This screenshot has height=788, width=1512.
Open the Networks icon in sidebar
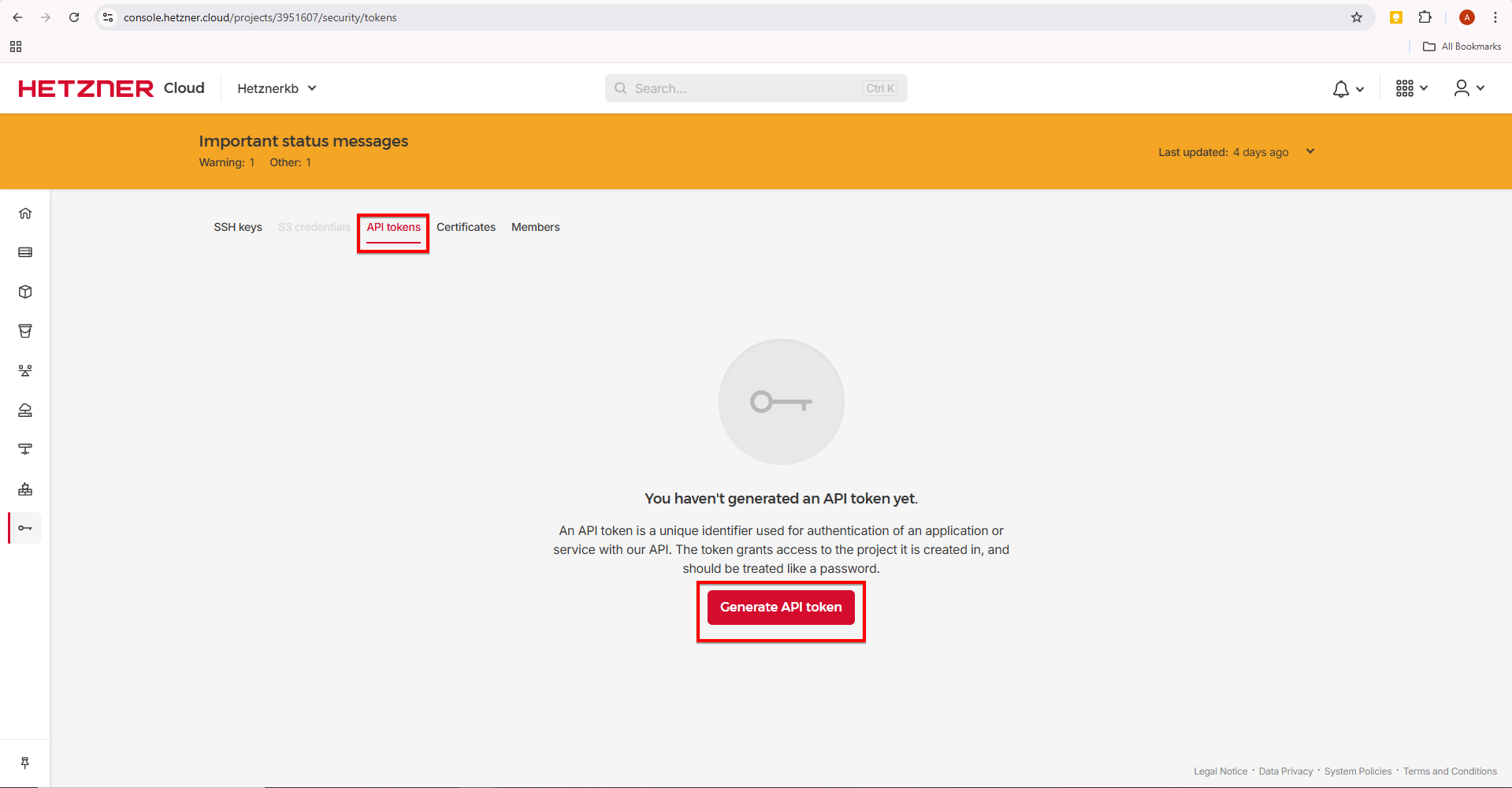pos(25,449)
